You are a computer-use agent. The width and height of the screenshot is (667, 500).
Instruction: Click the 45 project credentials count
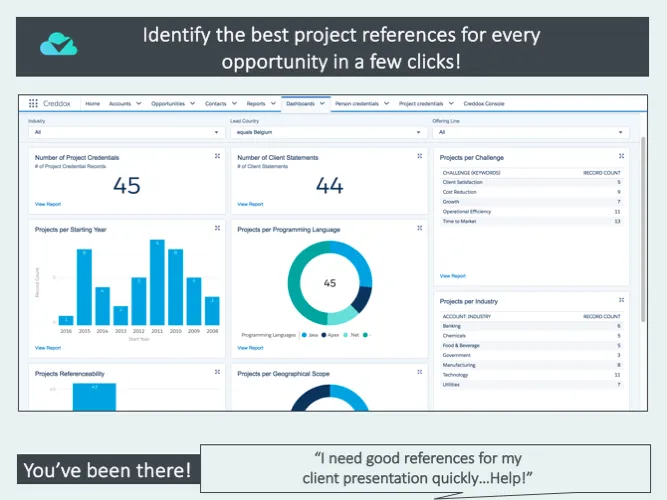(x=127, y=186)
